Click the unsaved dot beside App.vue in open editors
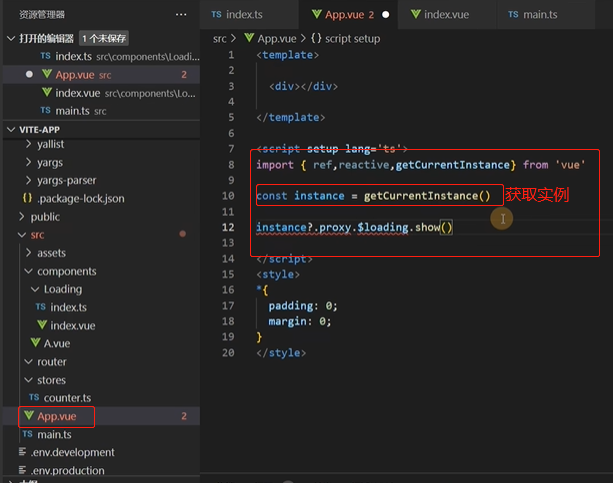Screen dimensions: 613x483 tap(29, 74)
